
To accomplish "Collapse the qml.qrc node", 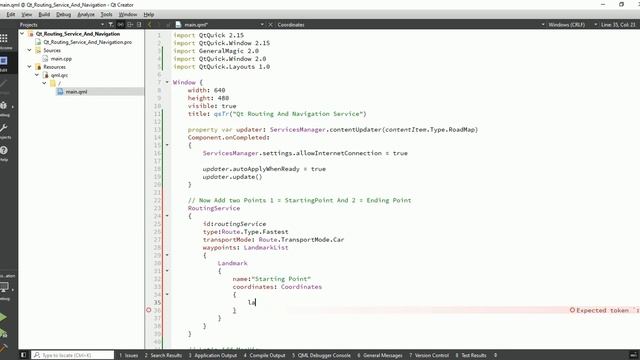I will pos(37,75).
